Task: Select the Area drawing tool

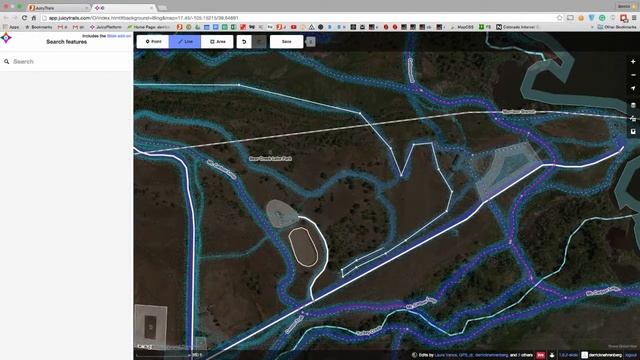Action: tap(217, 42)
